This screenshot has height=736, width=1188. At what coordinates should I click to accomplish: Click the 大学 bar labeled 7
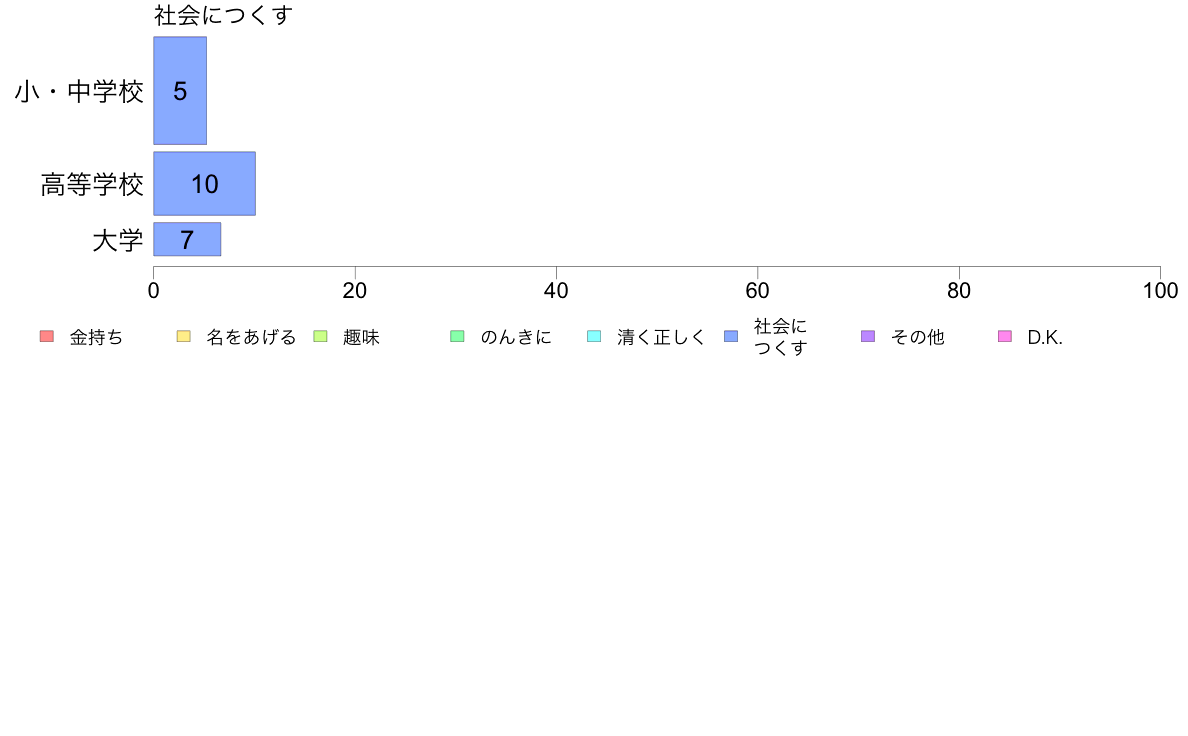point(187,240)
